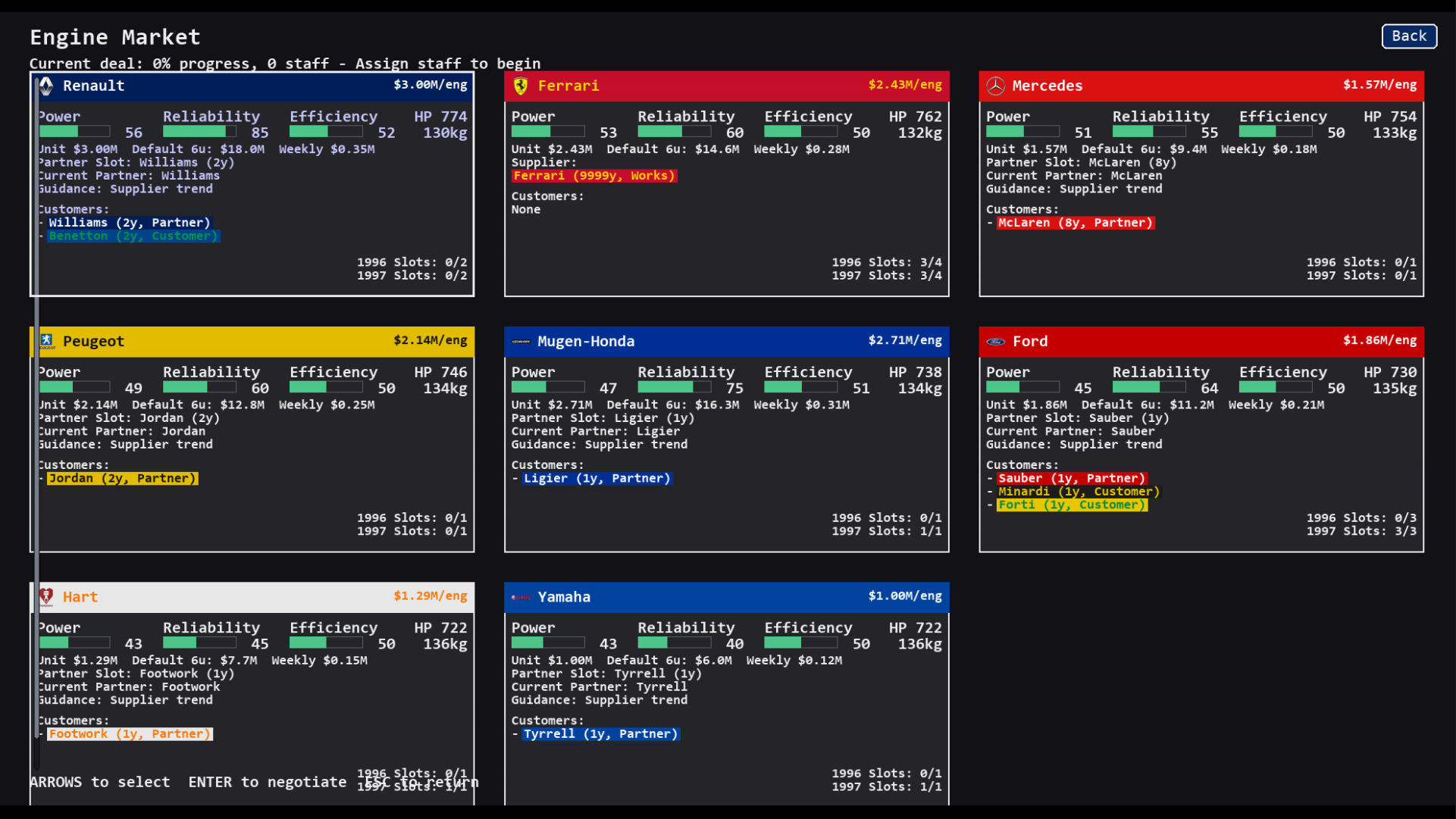Click Mercedes' HP 754 value
1456x819 pixels.
[1390, 117]
